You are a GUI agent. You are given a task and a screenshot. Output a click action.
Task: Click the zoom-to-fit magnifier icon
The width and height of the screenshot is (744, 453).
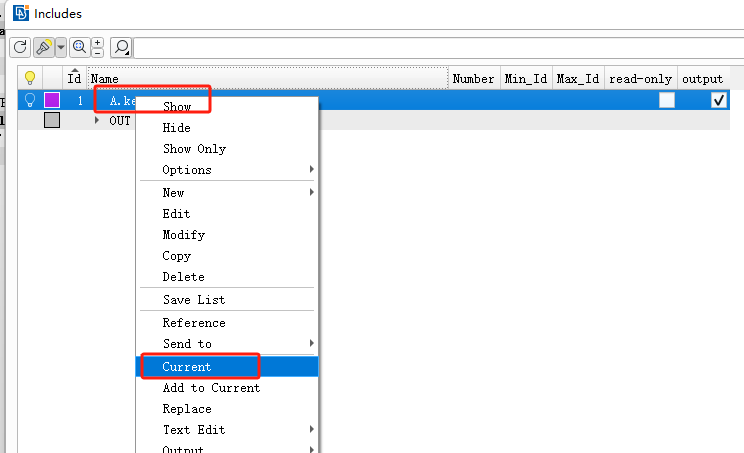tap(79, 47)
